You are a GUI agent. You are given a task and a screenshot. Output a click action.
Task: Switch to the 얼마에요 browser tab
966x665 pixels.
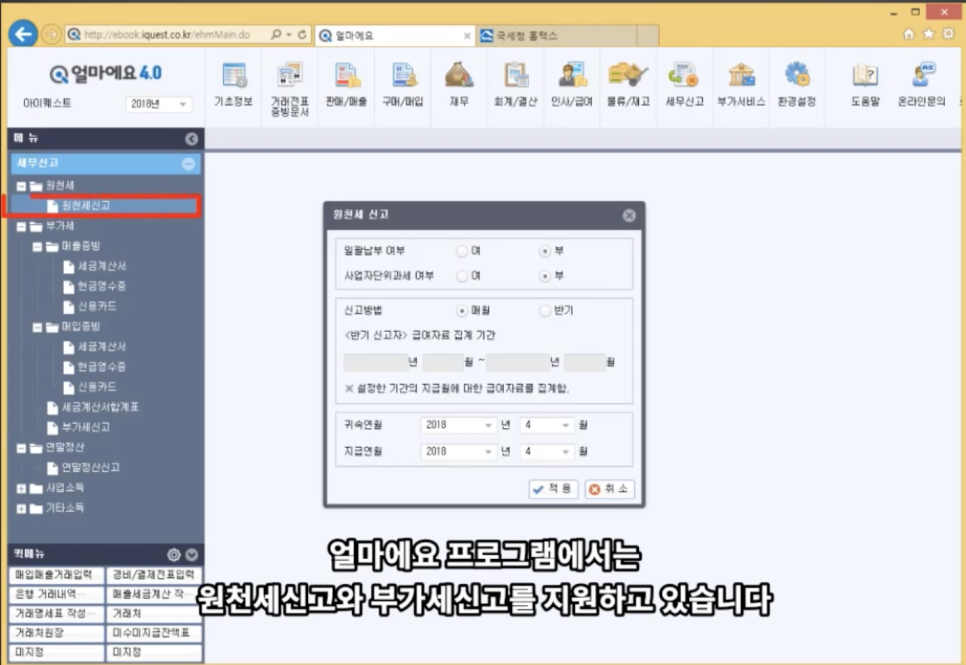coord(394,36)
